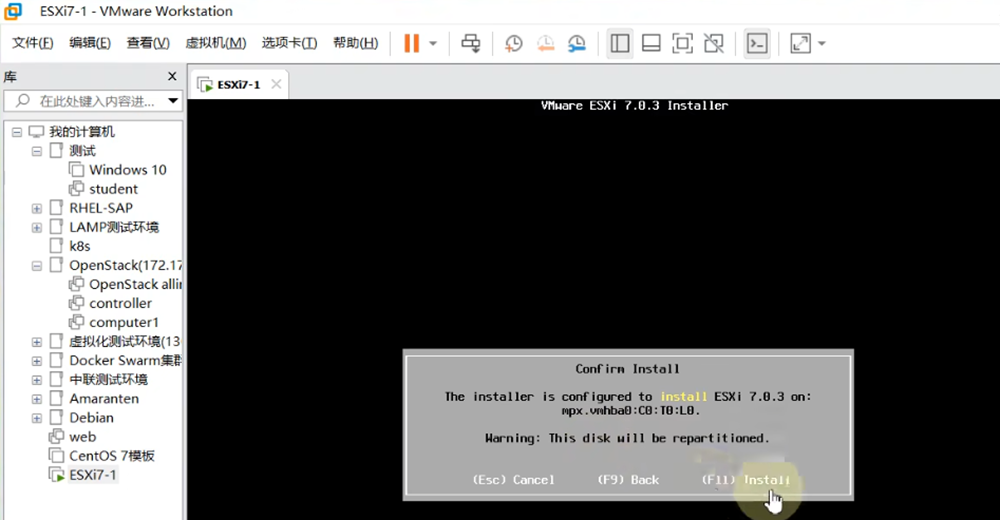This screenshot has height=520, width=1000.
Task: Select the computer1 virtual machine
Action: (124, 322)
